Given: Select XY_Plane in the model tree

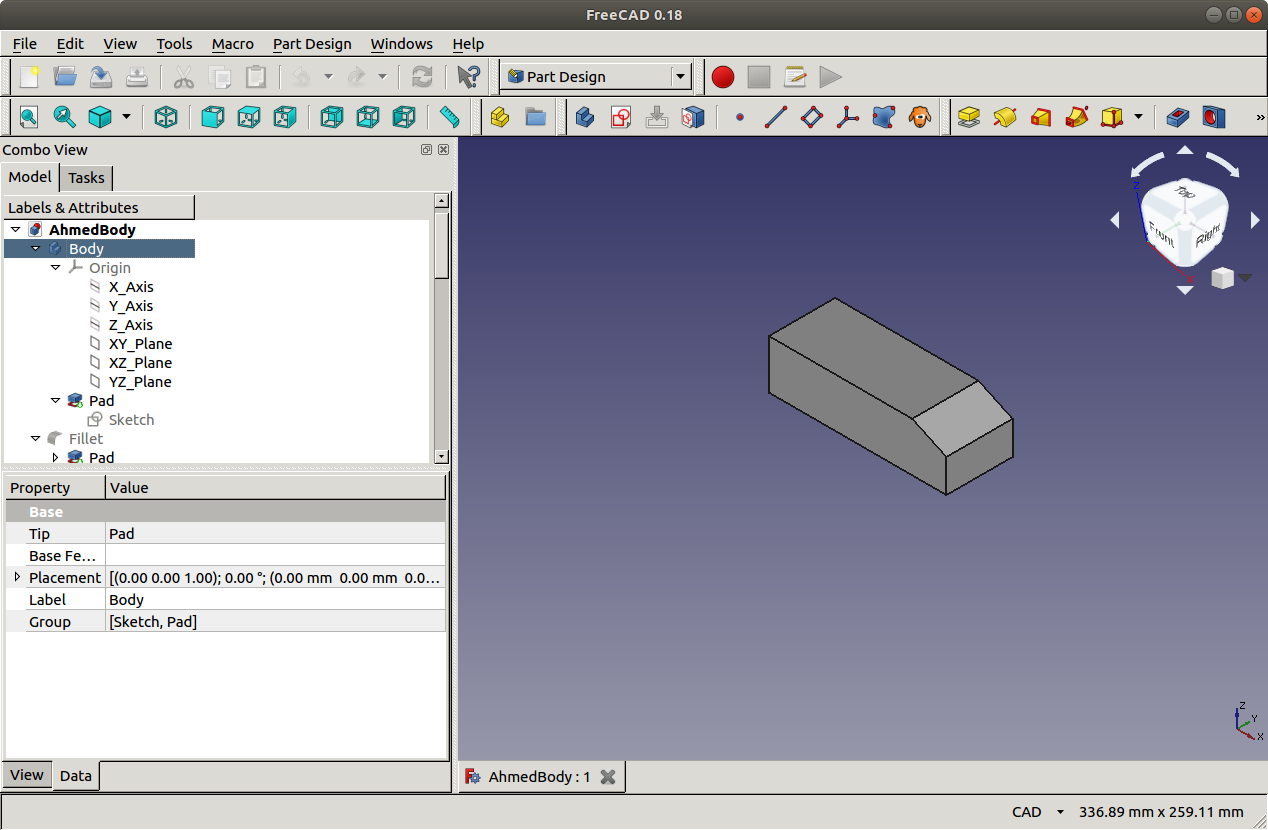Looking at the screenshot, I should point(140,344).
